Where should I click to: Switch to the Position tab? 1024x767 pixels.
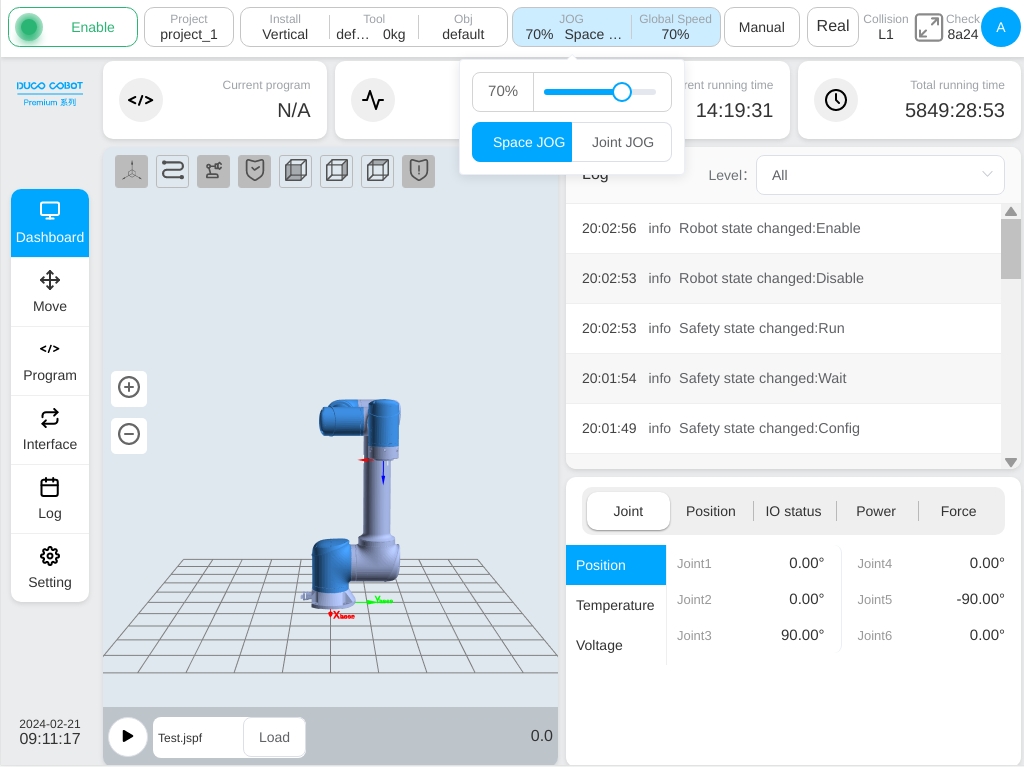click(x=711, y=512)
